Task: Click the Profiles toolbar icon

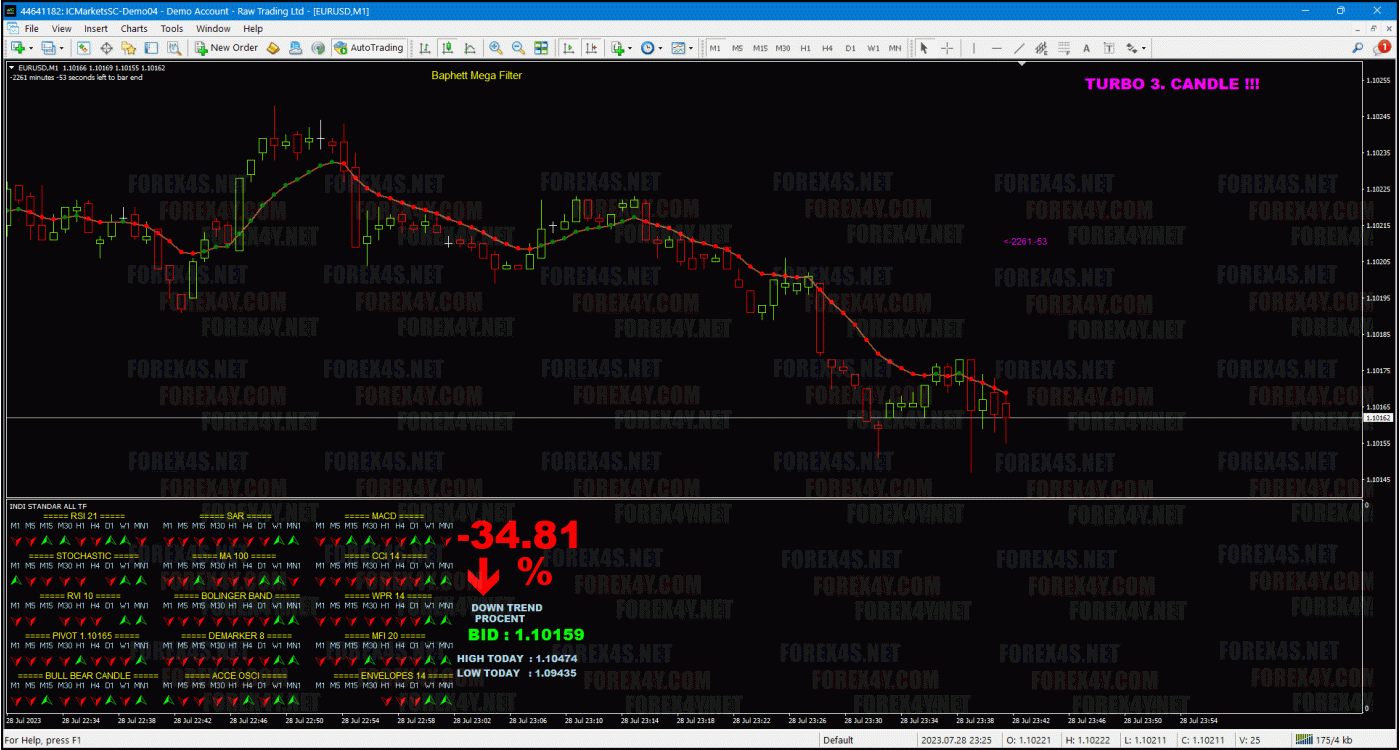Action: pyautogui.click(x=48, y=48)
